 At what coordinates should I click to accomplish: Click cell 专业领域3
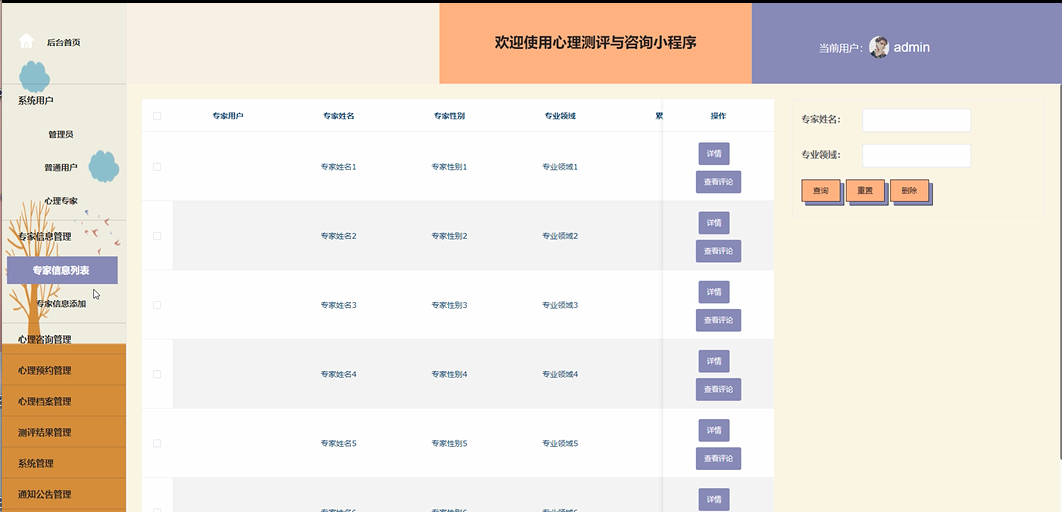coord(560,305)
